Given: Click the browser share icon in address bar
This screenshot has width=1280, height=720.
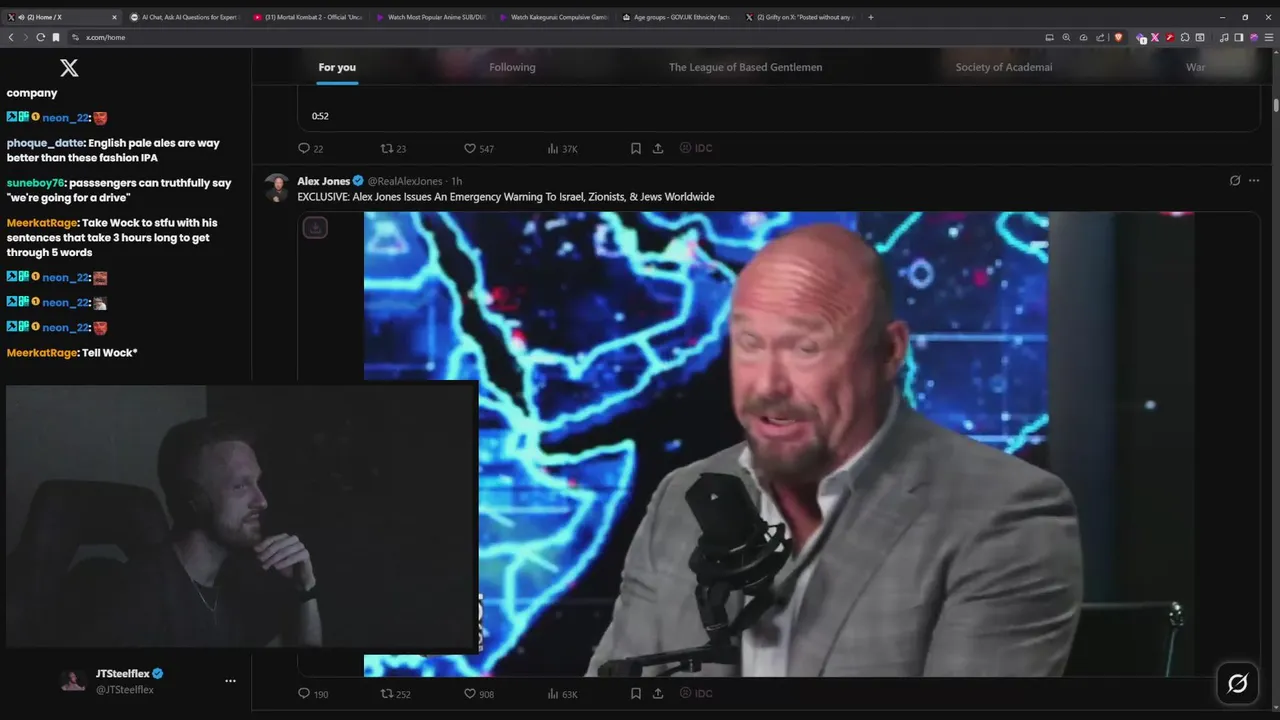Looking at the screenshot, I should 1099,37.
